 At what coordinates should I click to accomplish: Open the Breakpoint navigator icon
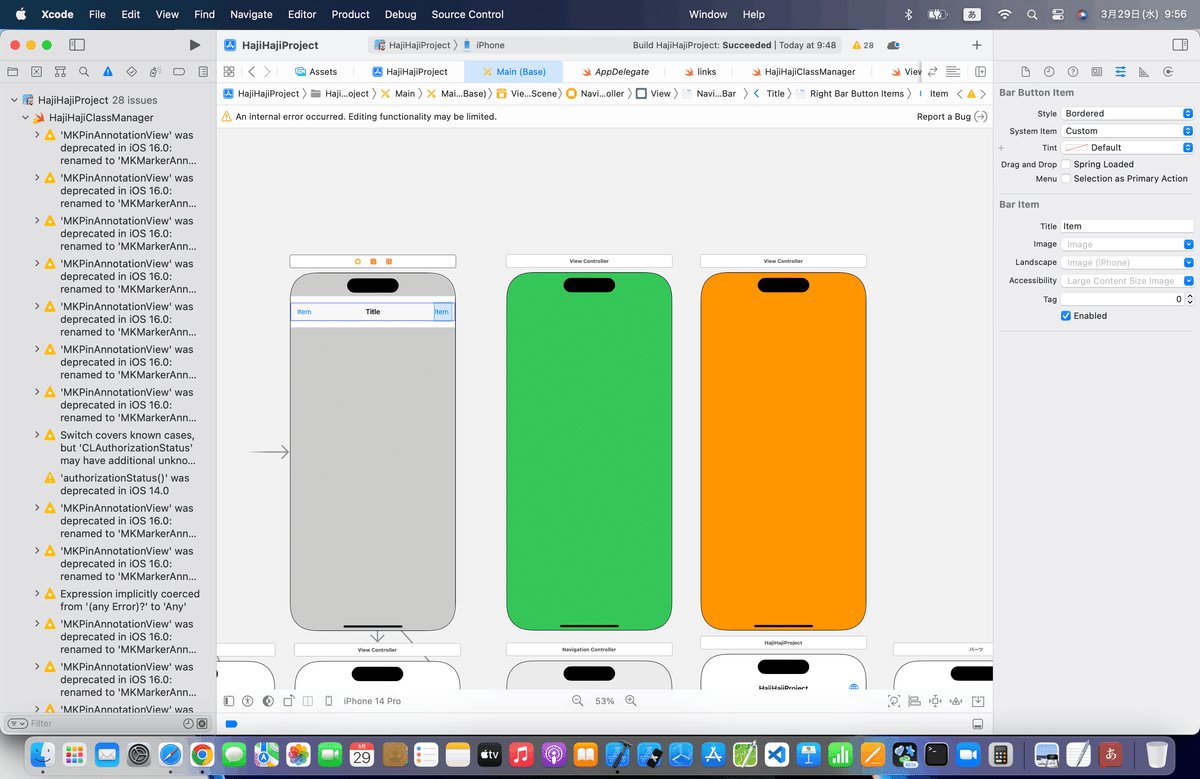click(x=180, y=72)
